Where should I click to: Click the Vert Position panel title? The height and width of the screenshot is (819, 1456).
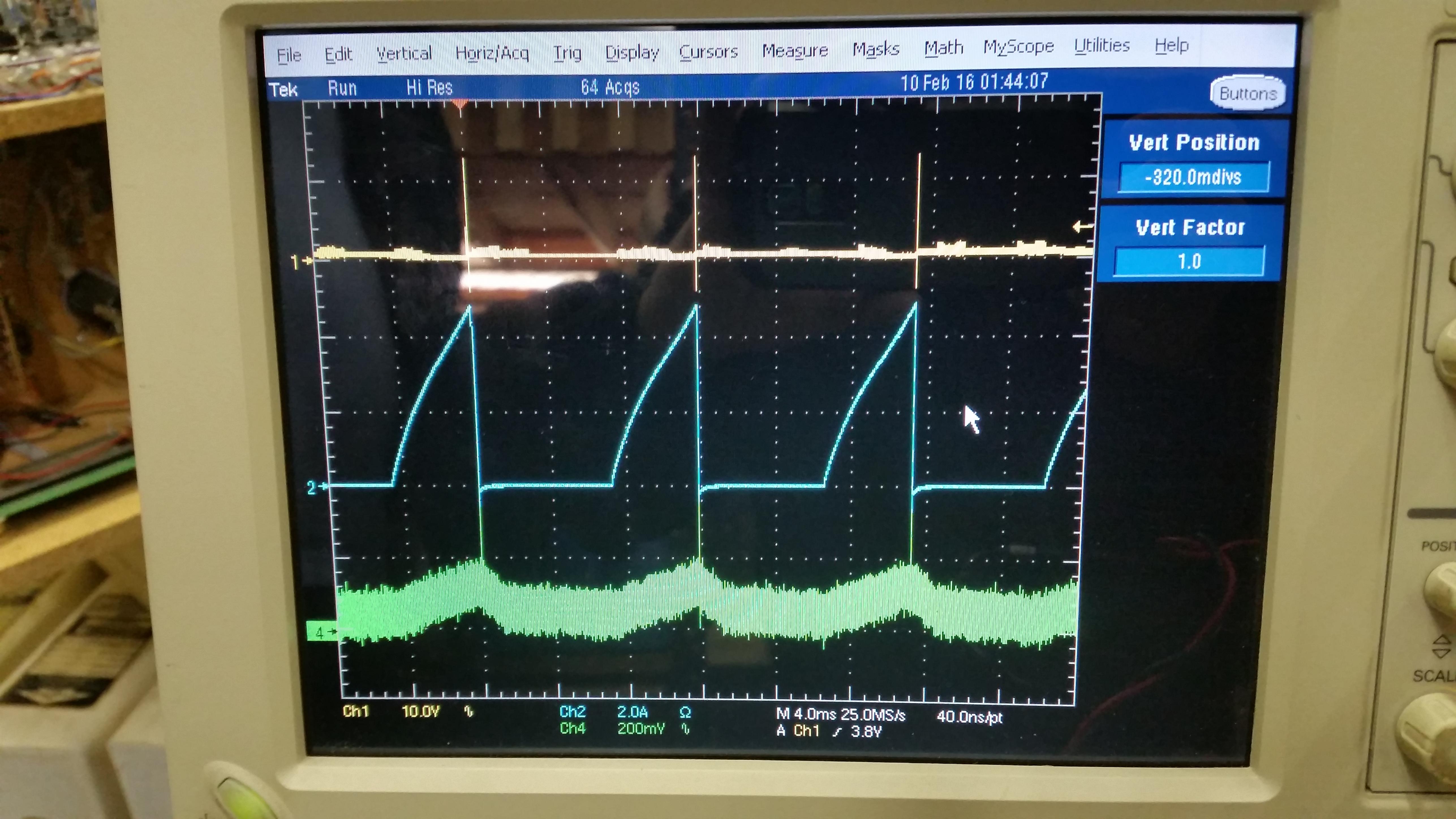pos(1194,142)
